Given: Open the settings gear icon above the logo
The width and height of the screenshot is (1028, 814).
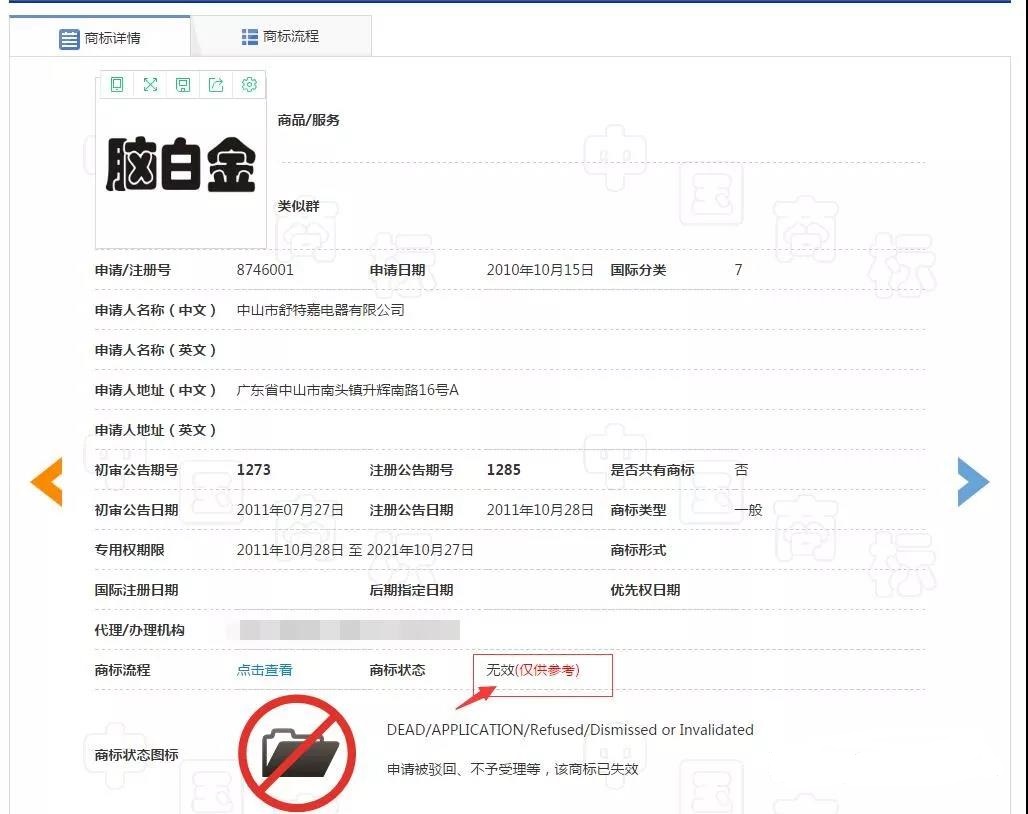Looking at the screenshot, I should pos(249,85).
